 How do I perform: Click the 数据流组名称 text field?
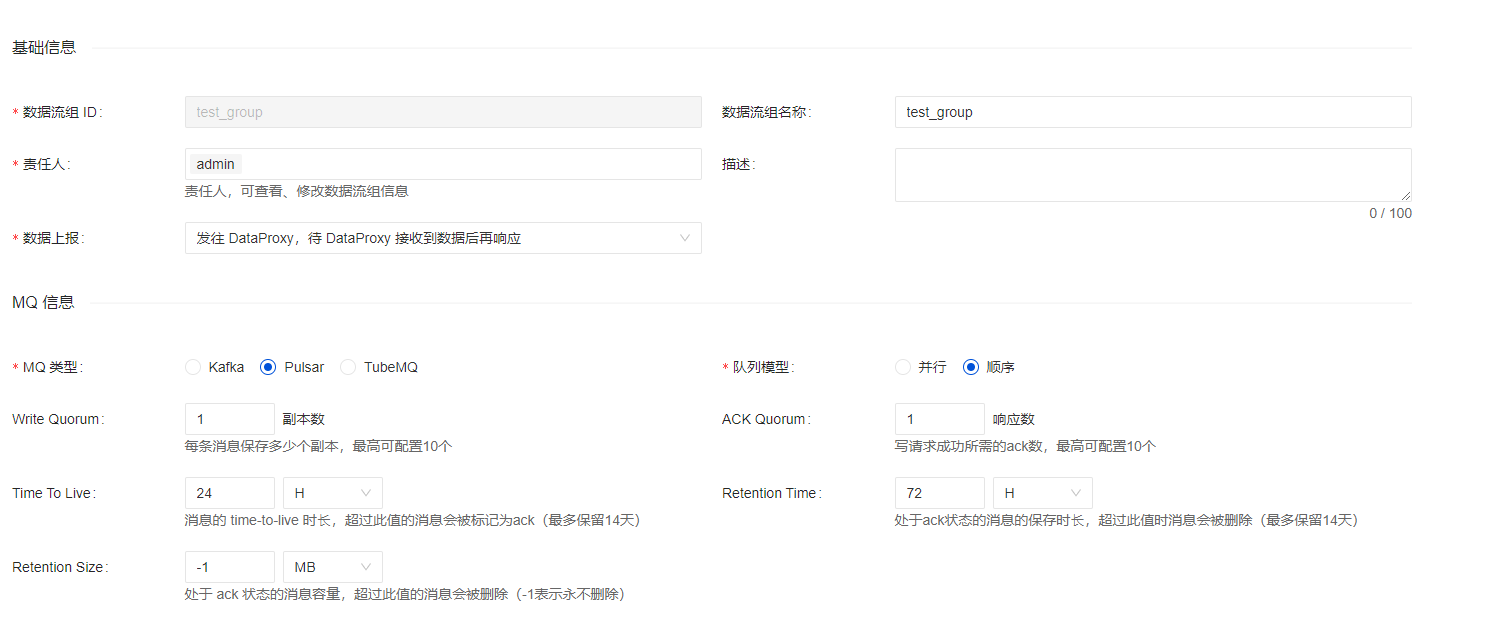click(1152, 112)
